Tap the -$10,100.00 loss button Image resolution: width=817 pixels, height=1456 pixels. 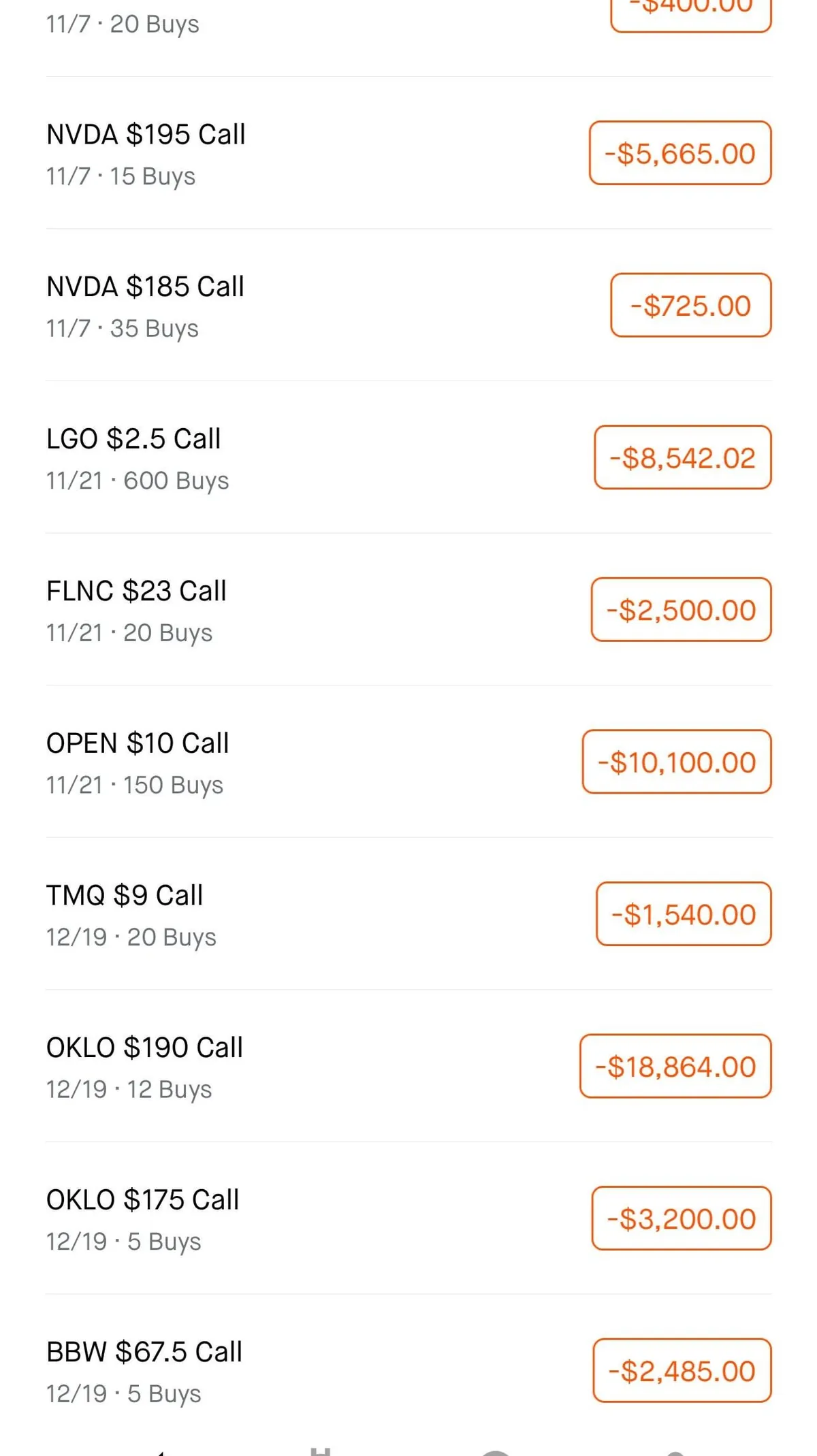click(676, 762)
